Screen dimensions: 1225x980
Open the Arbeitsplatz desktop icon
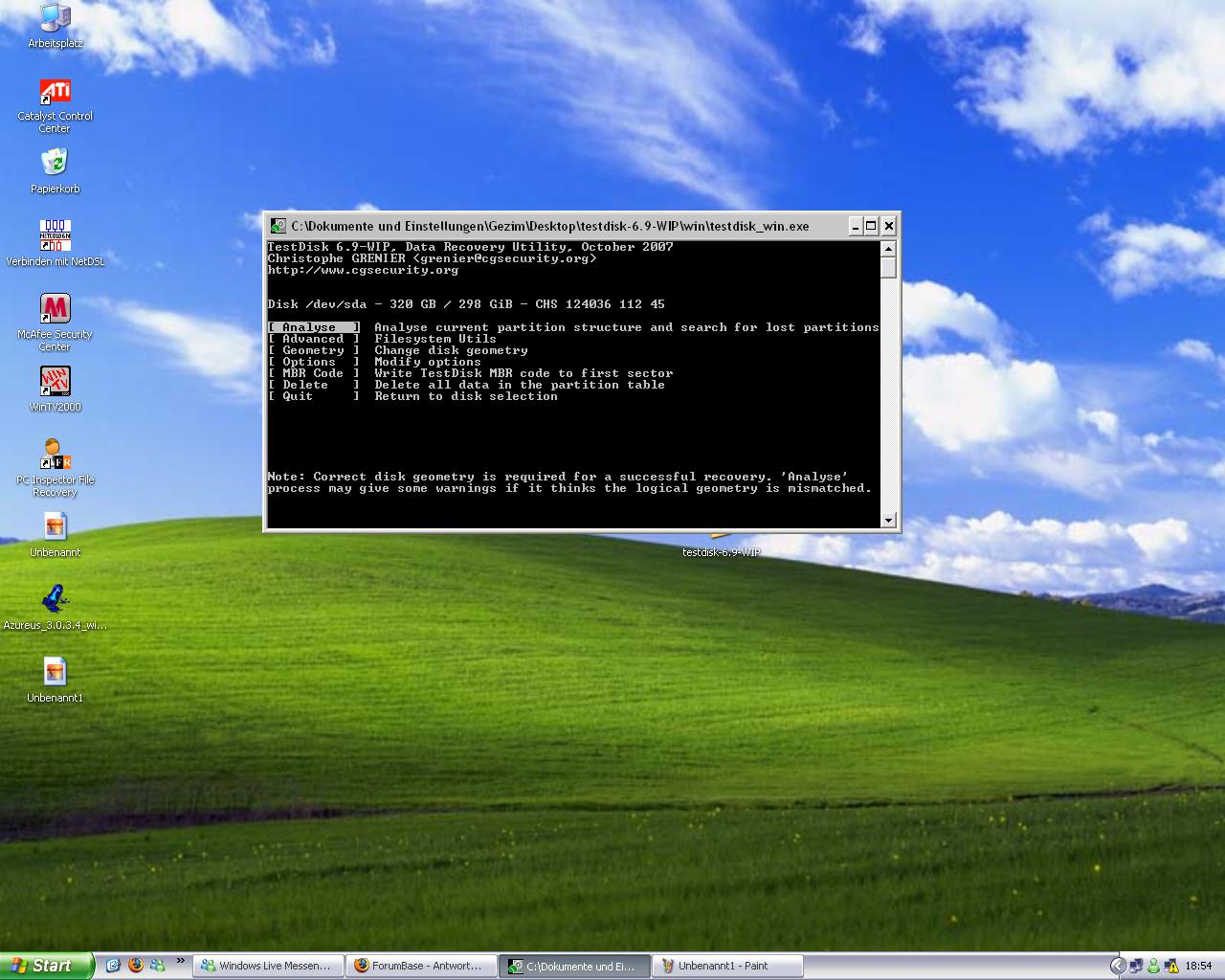(55, 26)
